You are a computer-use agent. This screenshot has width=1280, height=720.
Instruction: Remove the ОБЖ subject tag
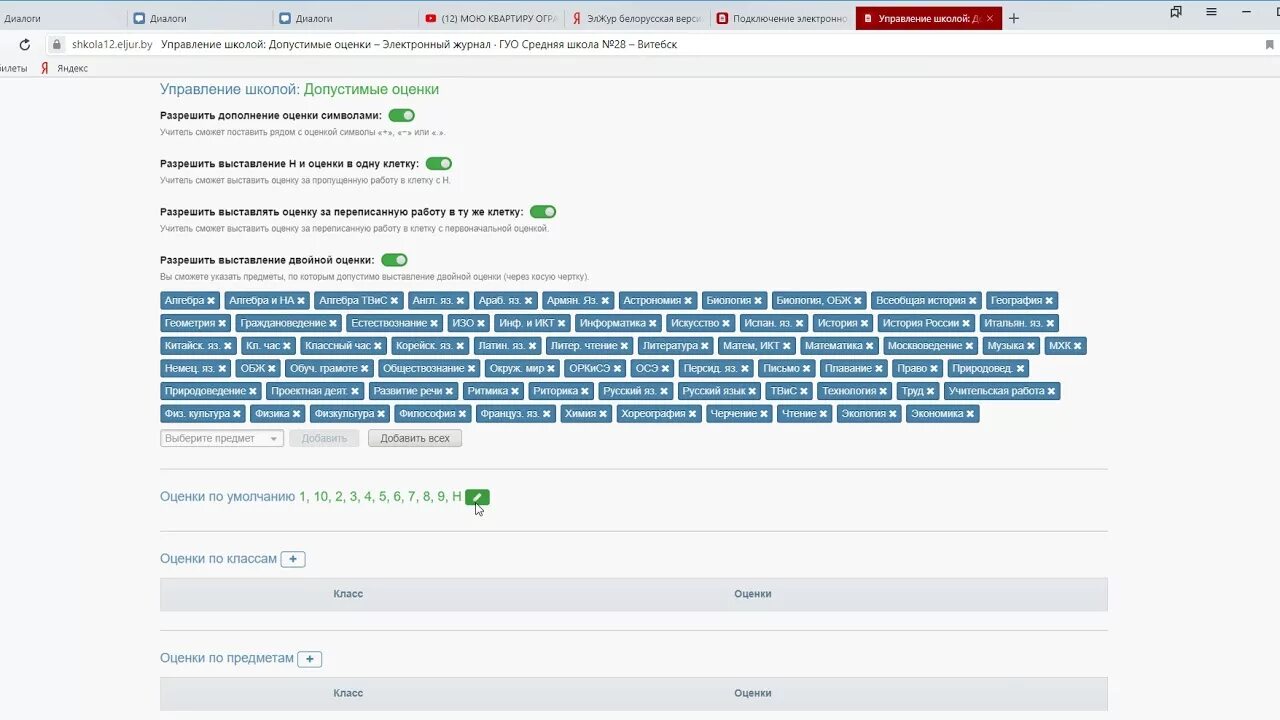[x=272, y=369]
